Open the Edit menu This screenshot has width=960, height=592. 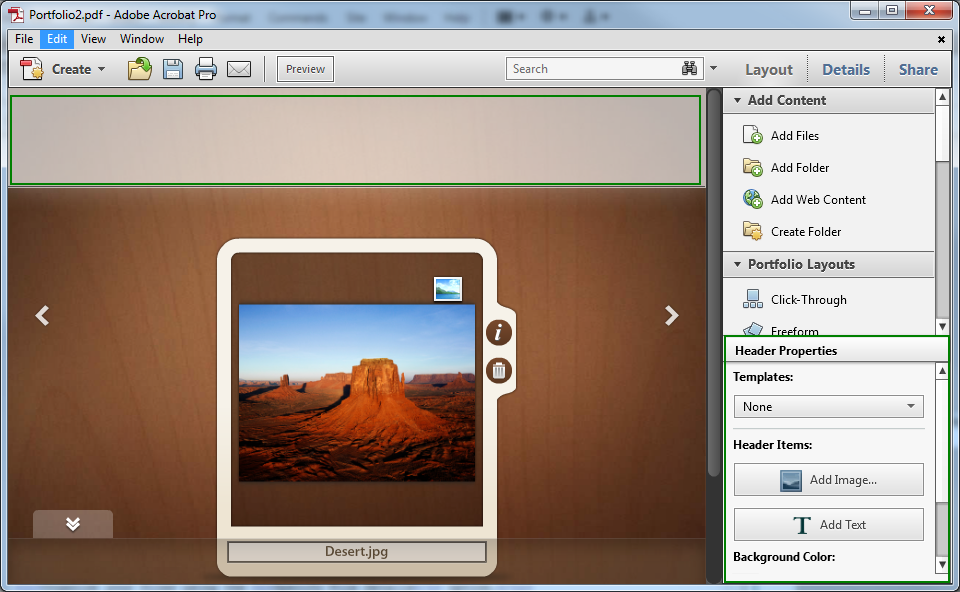[x=57, y=39]
